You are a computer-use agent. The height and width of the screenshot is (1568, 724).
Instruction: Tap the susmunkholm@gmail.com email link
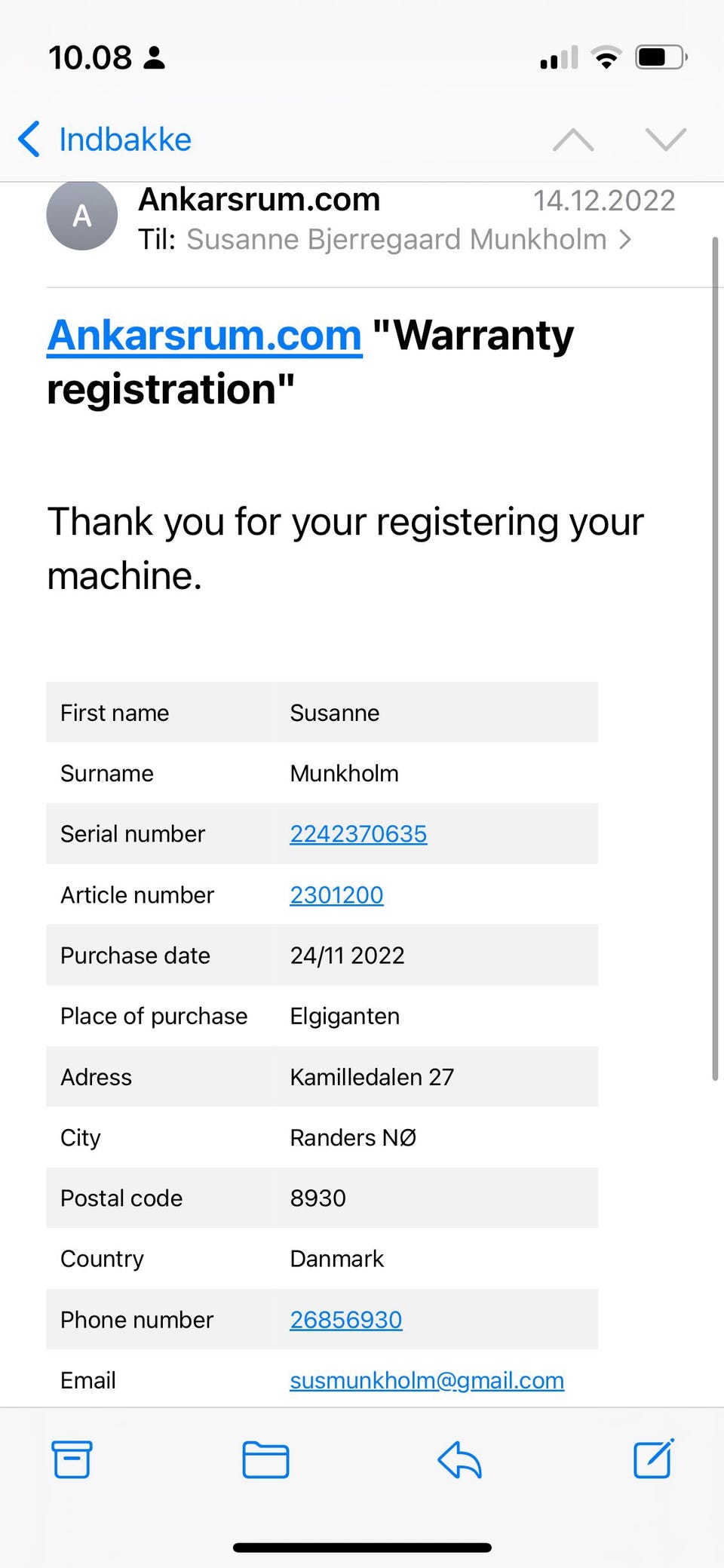427,1380
